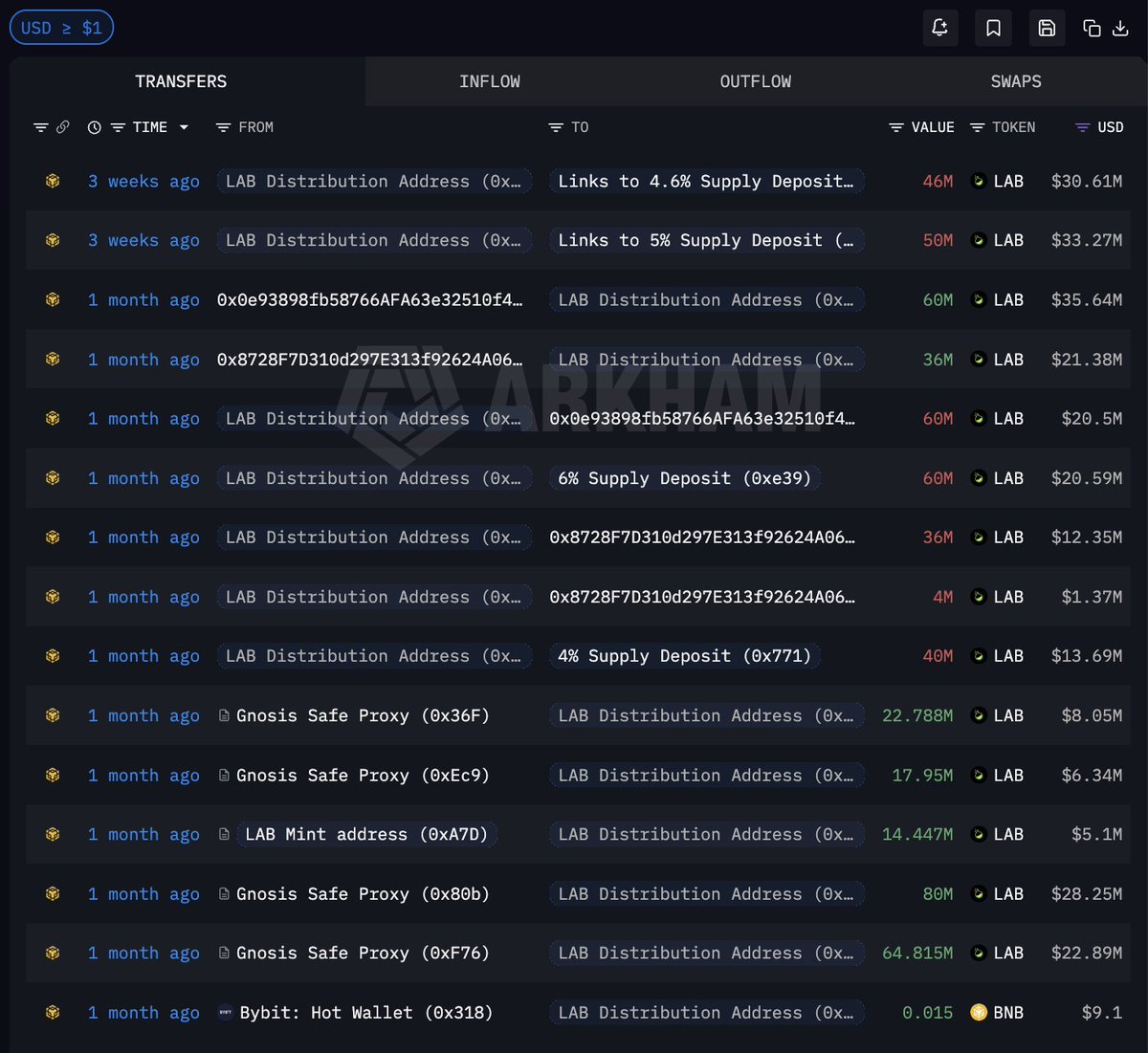Open Gnosis Safe Proxy (0xEc9) address

tap(363, 775)
